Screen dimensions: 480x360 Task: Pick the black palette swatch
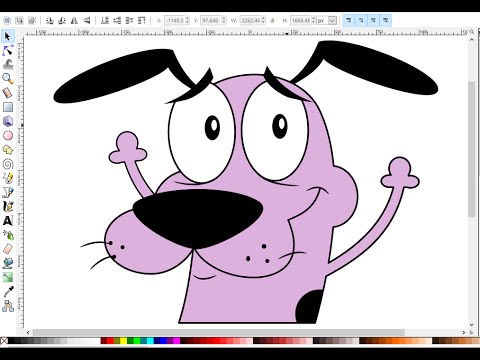click(x=11, y=341)
